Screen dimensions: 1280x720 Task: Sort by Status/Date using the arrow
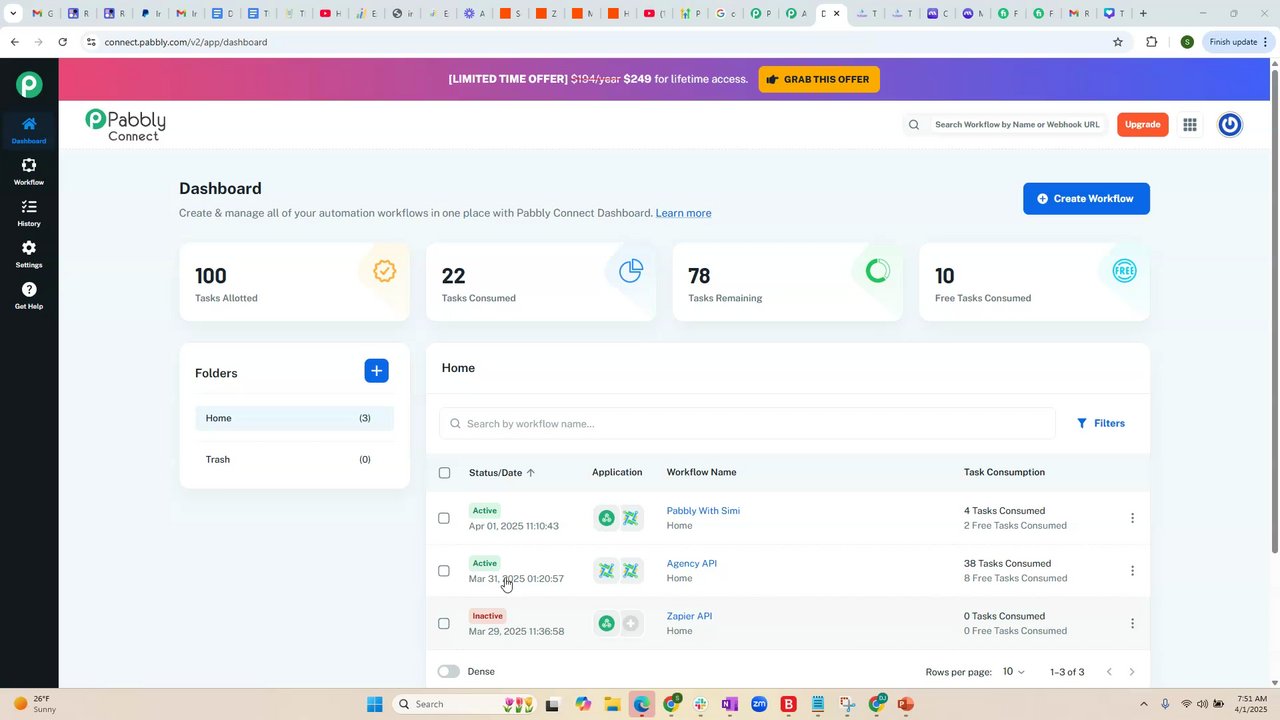click(x=531, y=473)
